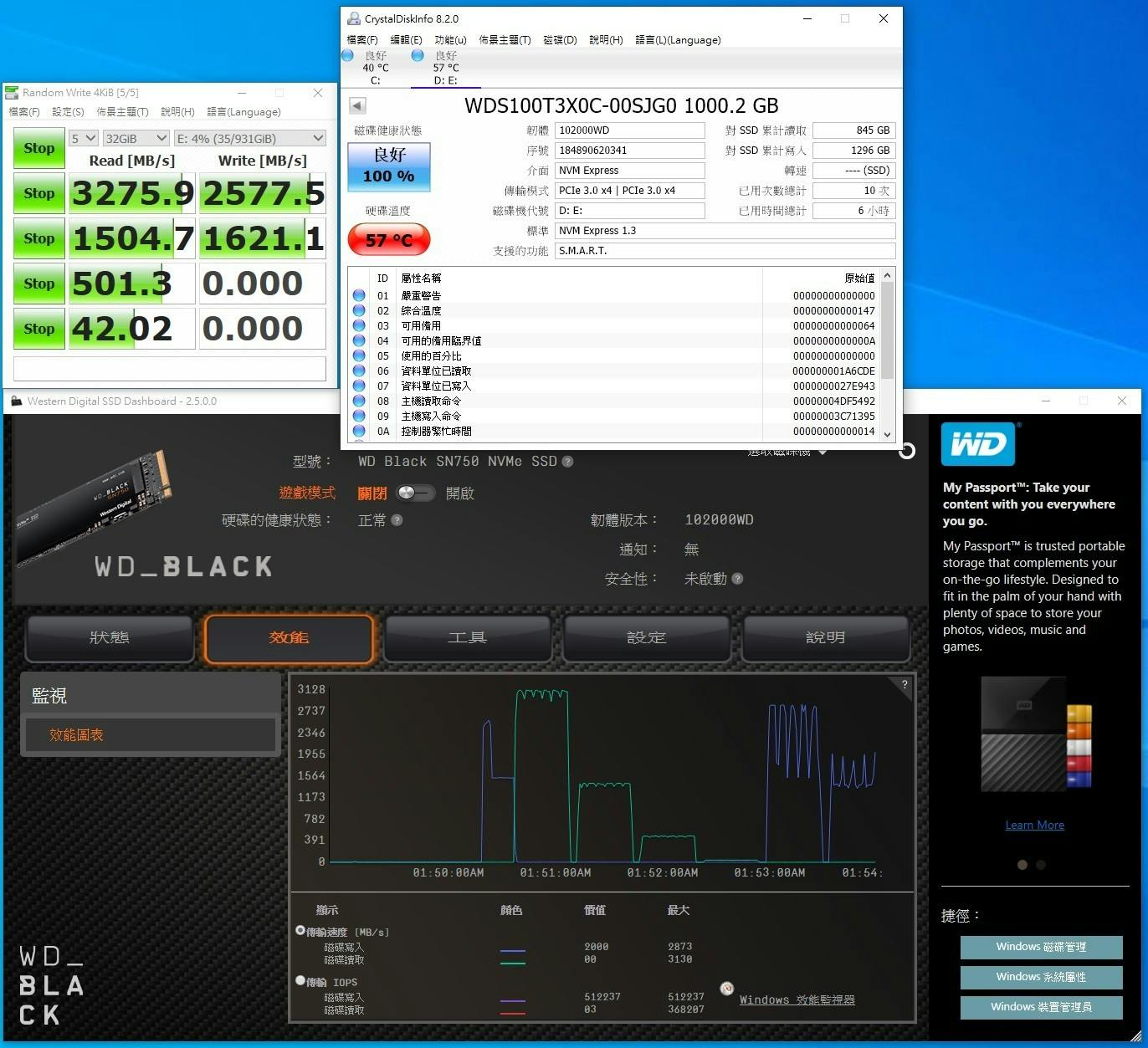The height and width of the screenshot is (1048, 1148).
Task: Switch to the 設定 tab in WD Dashboard
Action: pos(647,637)
